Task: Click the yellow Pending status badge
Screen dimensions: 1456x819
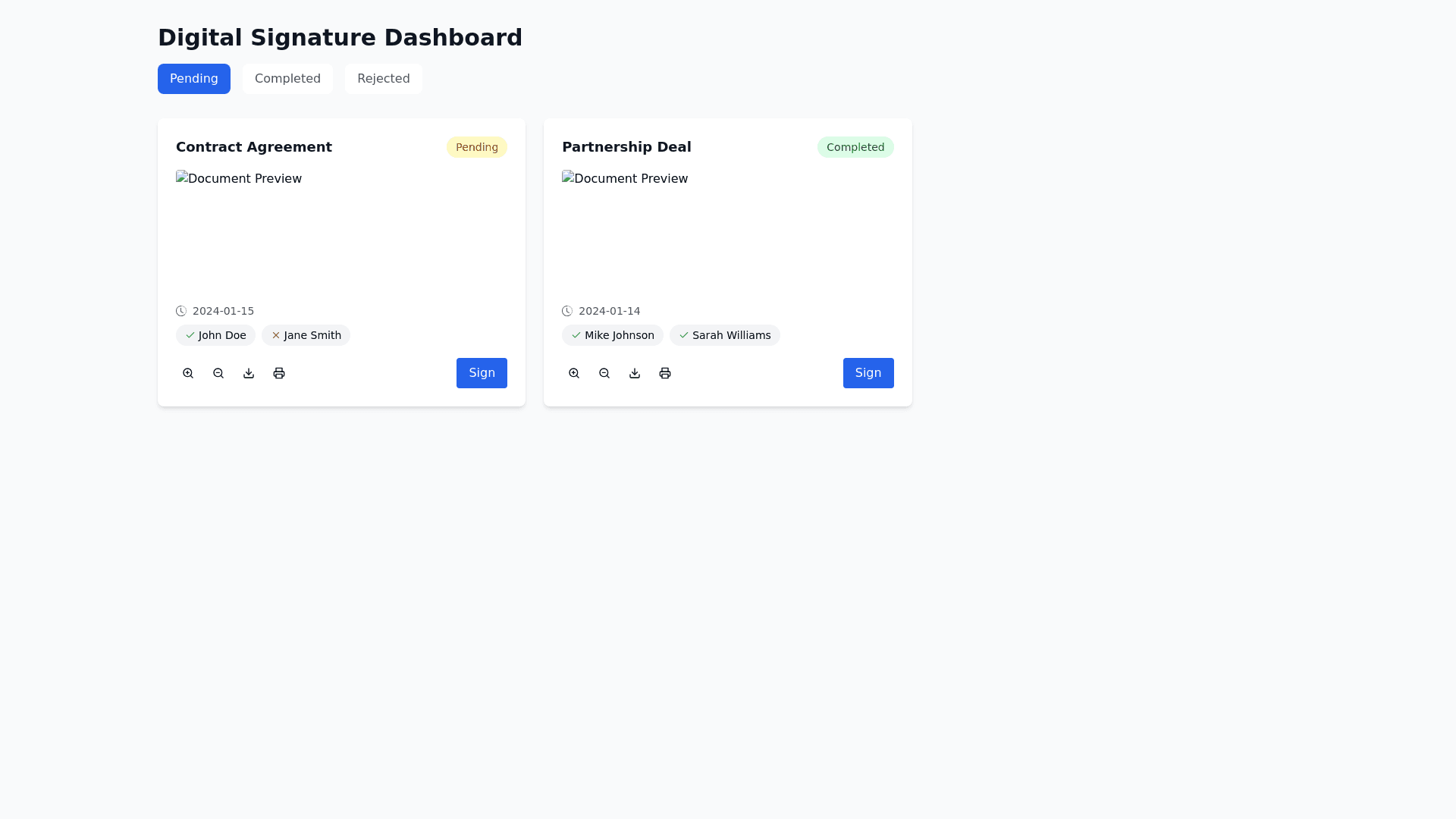Action: coord(476,147)
